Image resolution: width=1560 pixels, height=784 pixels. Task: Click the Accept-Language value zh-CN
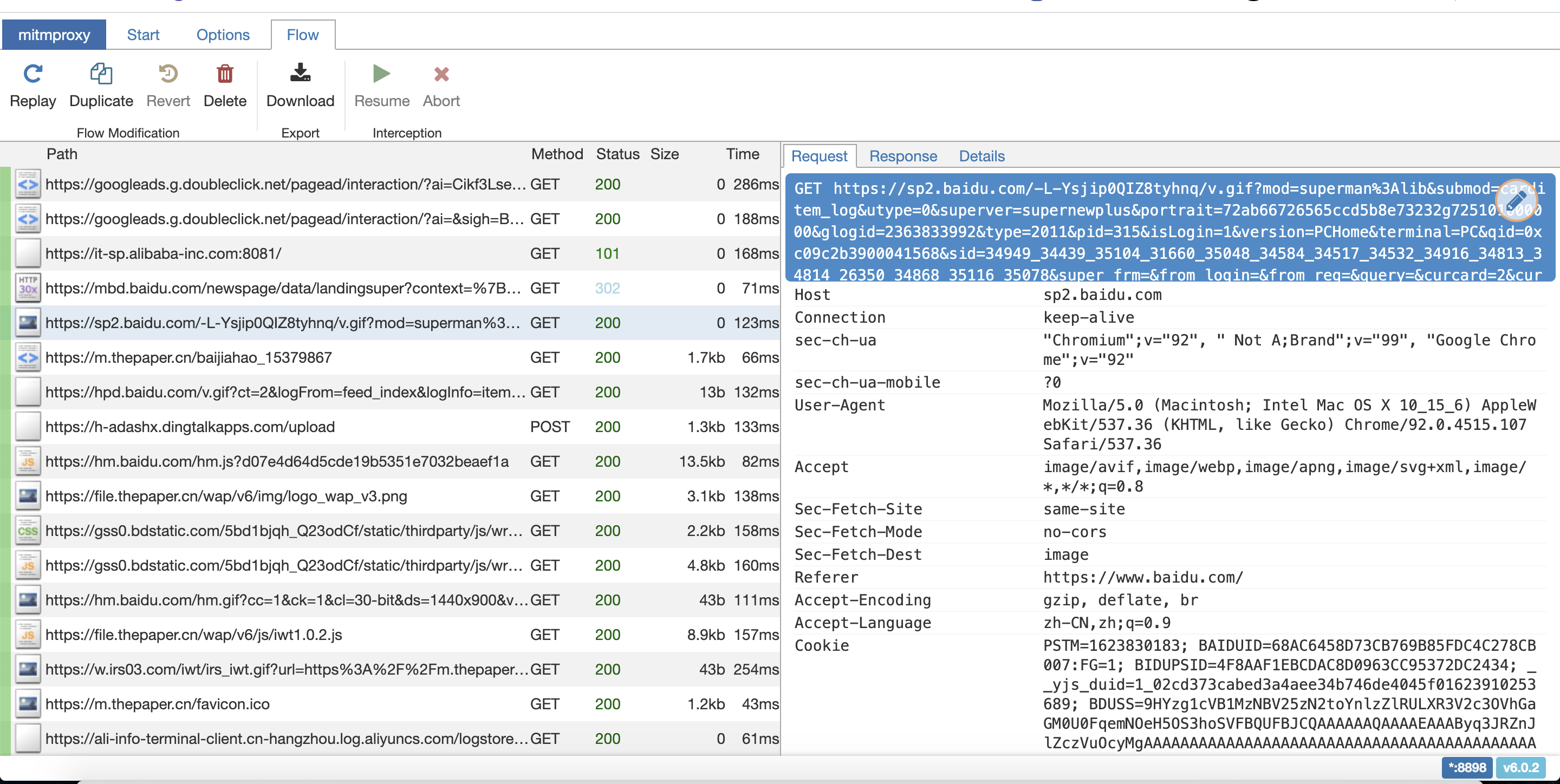click(x=1107, y=622)
